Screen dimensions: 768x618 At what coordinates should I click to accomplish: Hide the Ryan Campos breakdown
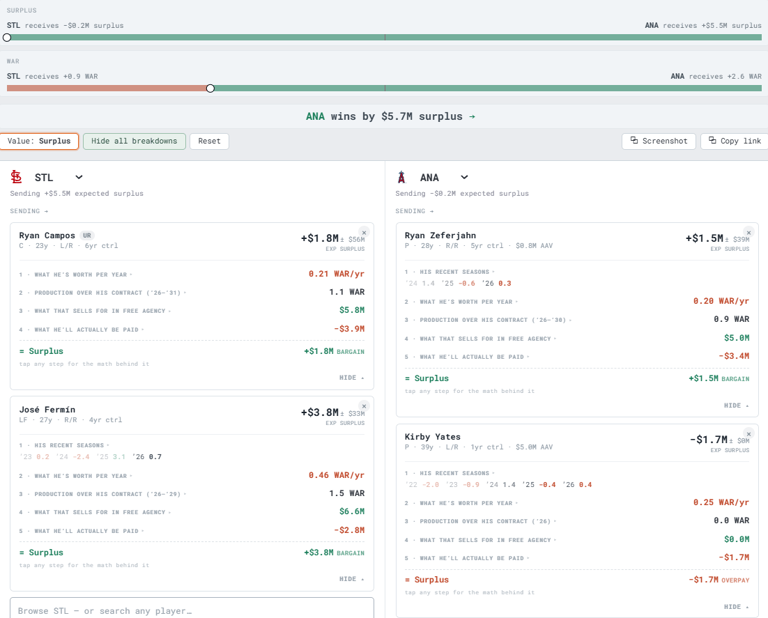point(352,378)
